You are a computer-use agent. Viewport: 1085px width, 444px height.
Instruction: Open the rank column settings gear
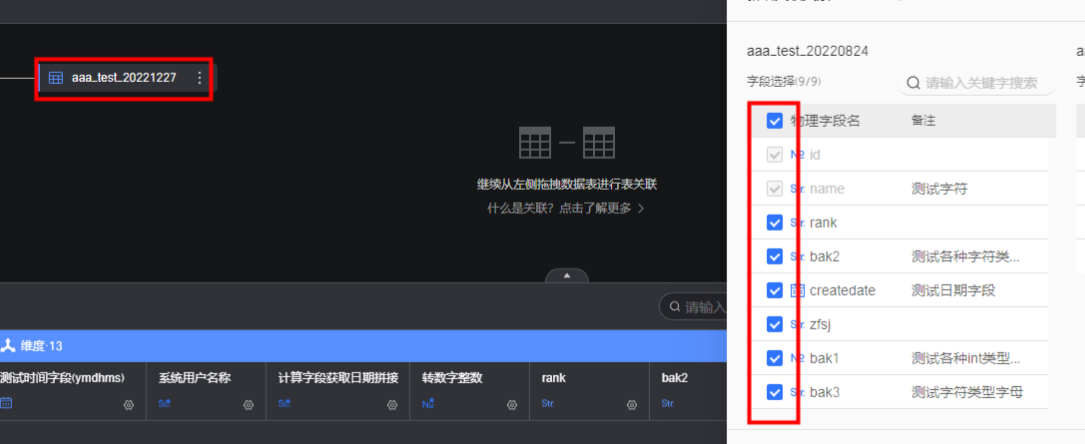point(631,405)
